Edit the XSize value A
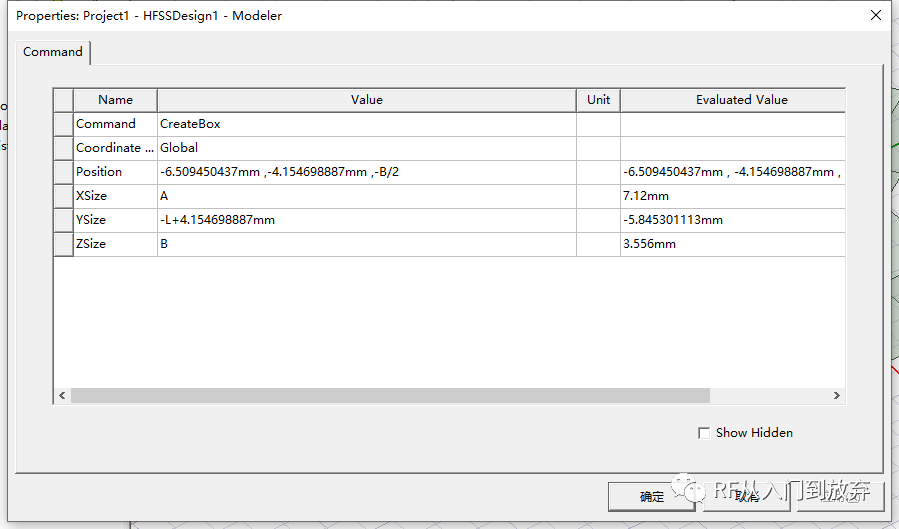Image resolution: width=899 pixels, height=529 pixels. [367, 197]
